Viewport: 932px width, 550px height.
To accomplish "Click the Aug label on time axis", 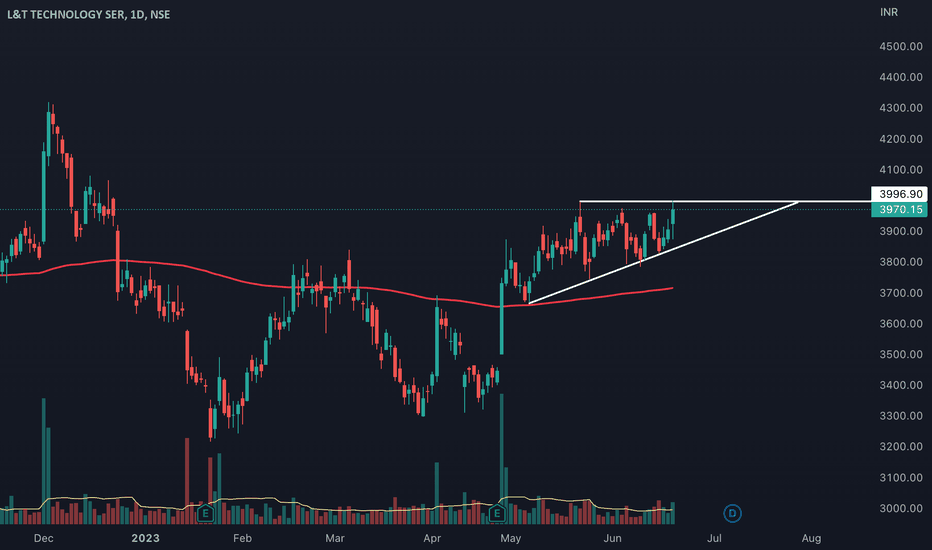I will (811, 538).
